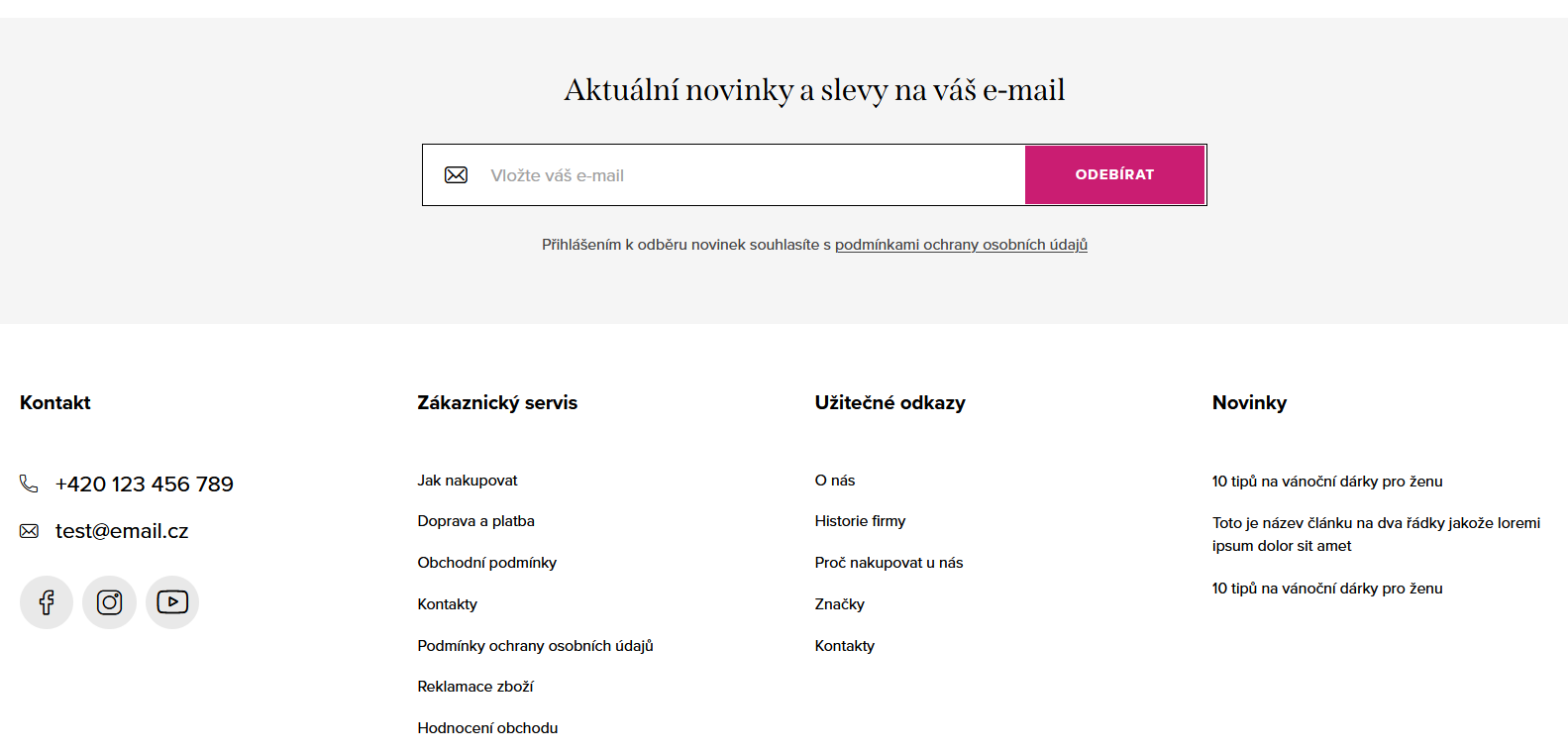Click the envelope icon in newsletter field
The image size is (1568, 753).
coord(456,175)
